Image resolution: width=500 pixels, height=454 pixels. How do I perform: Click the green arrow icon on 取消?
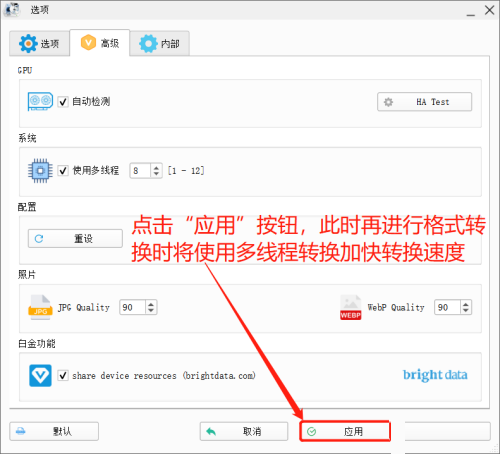211,432
